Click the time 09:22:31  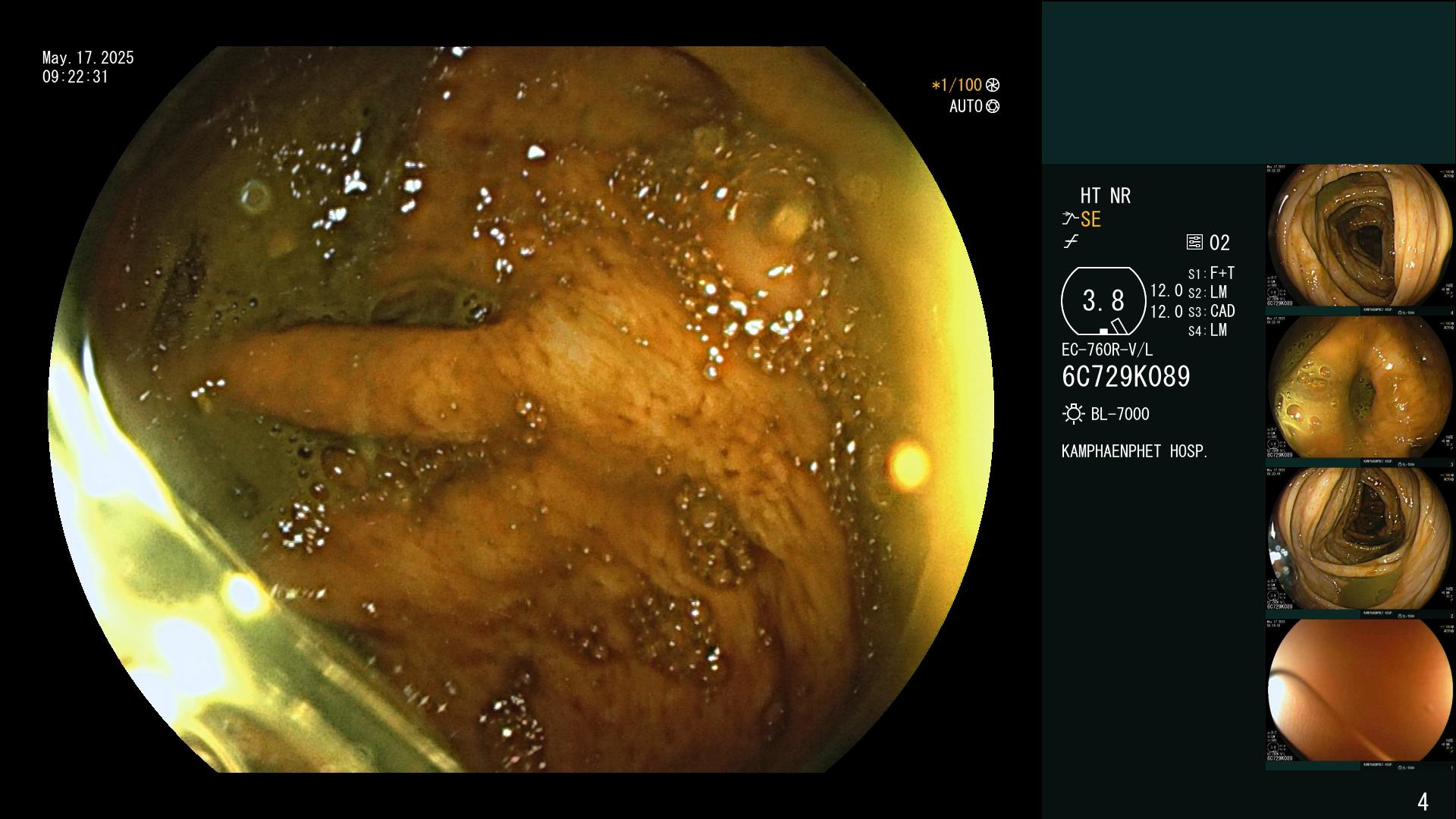[x=75, y=77]
